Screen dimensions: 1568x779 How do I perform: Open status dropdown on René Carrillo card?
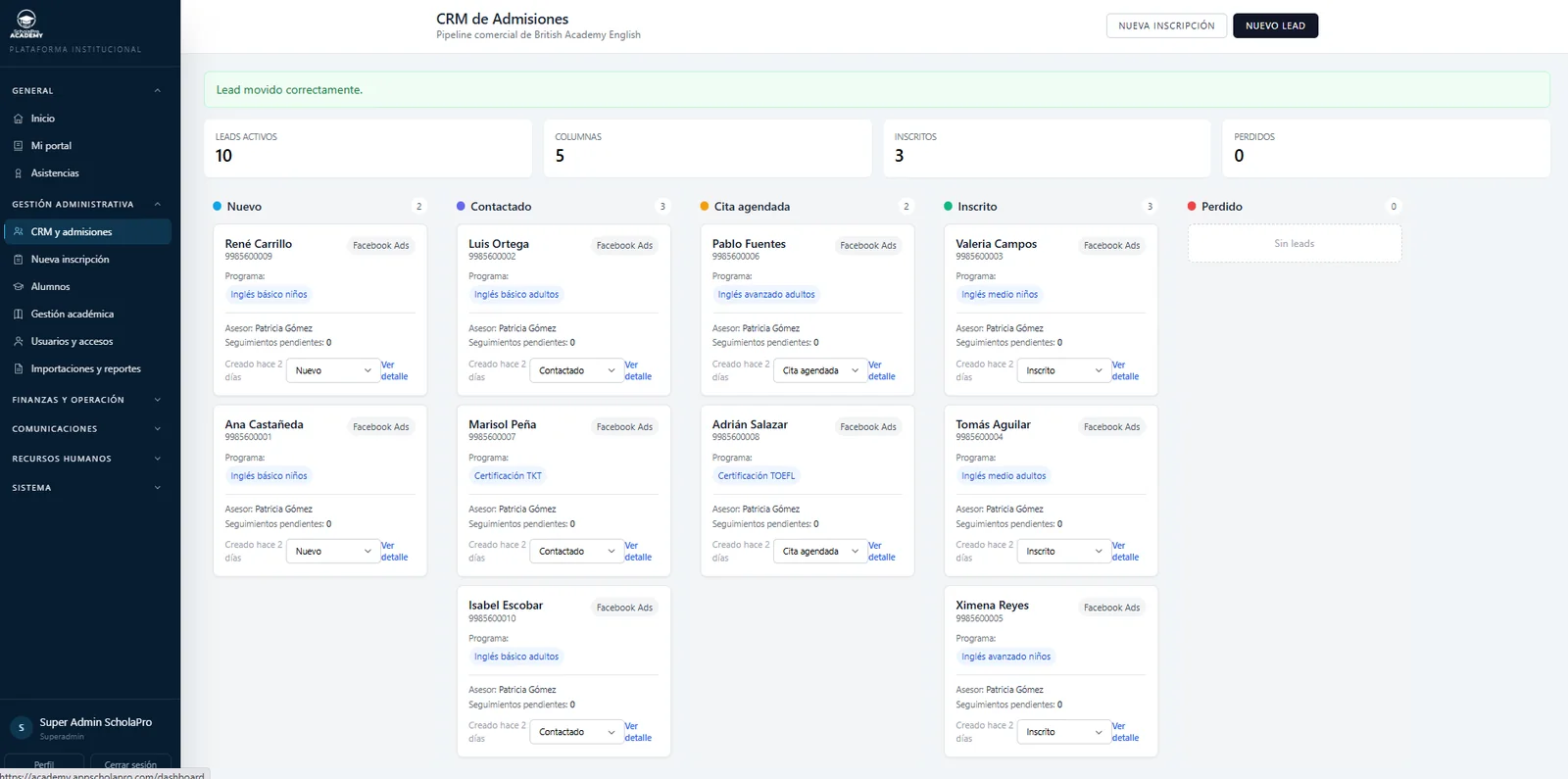click(333, 370)
